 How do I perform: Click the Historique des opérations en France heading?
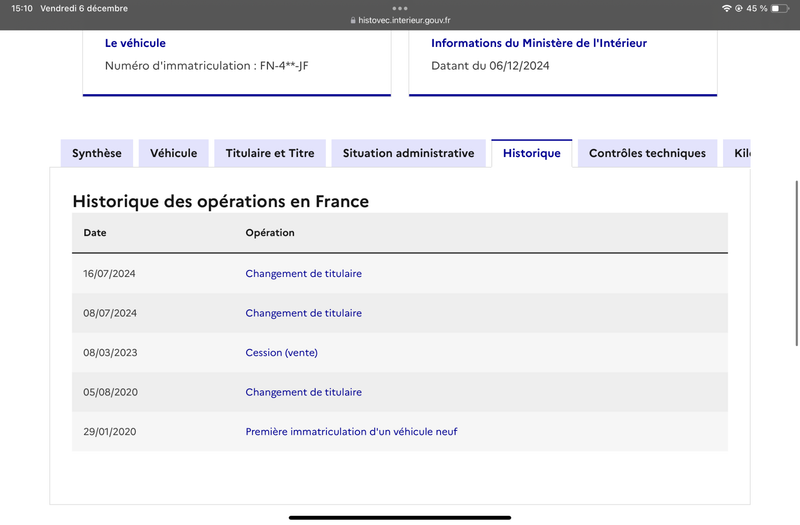220,201
